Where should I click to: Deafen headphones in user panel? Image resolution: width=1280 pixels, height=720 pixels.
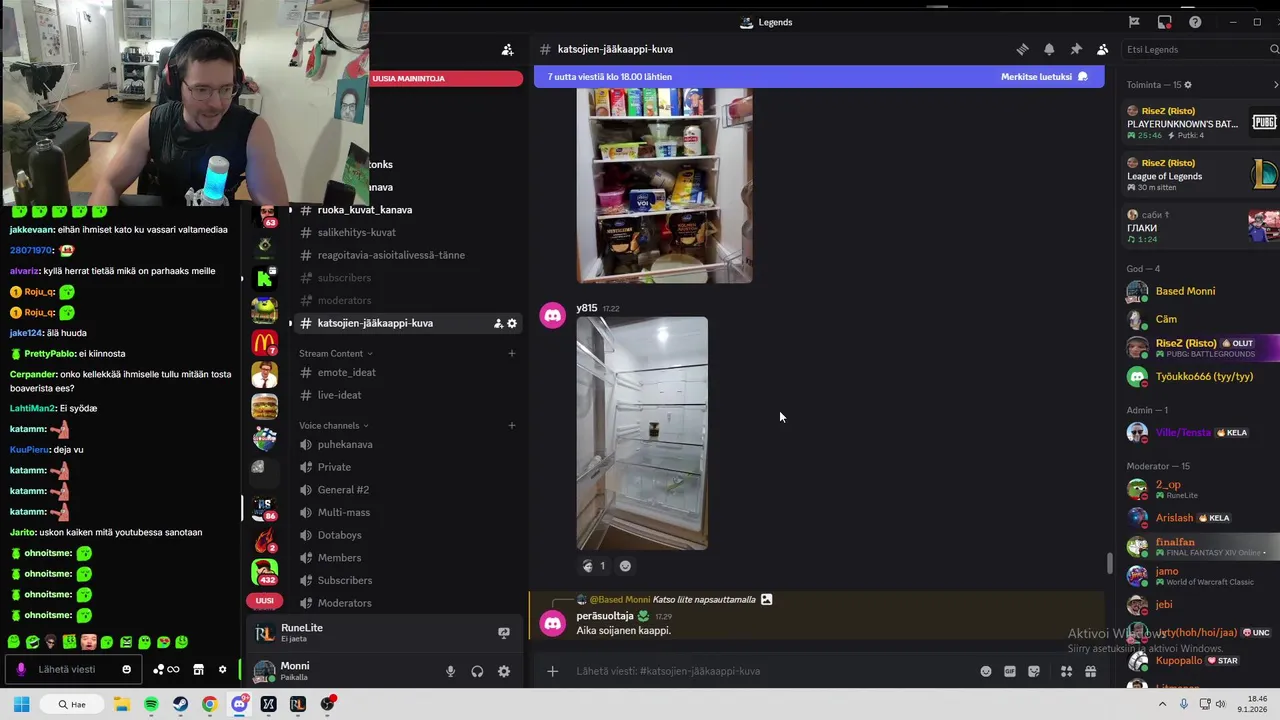(x=477, y=672)
